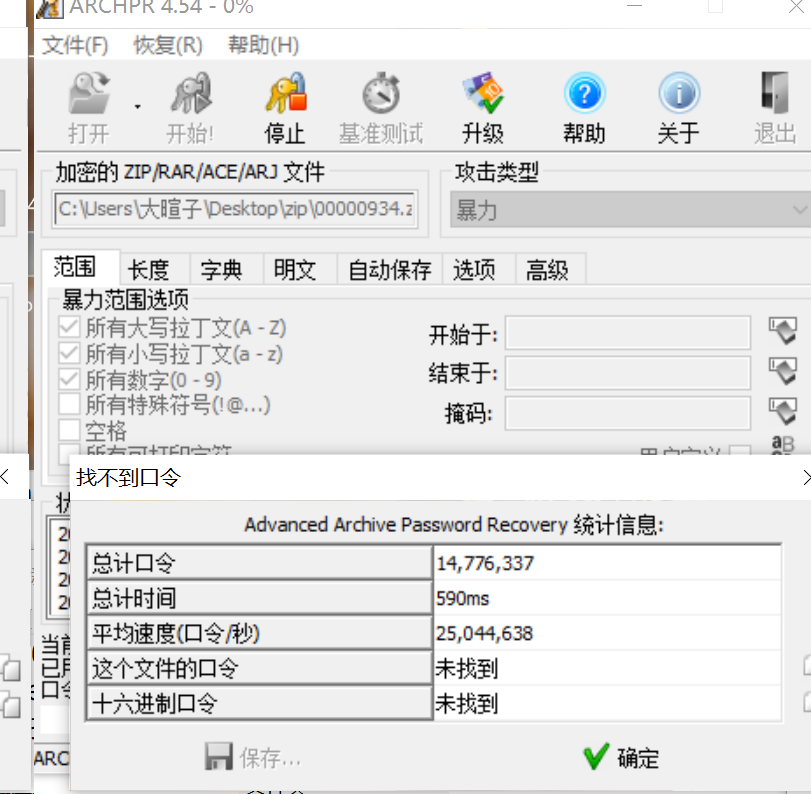811x794 pixels.
Task: Select the total passwords value 14,776,337
Action: (x=485, y=563)
